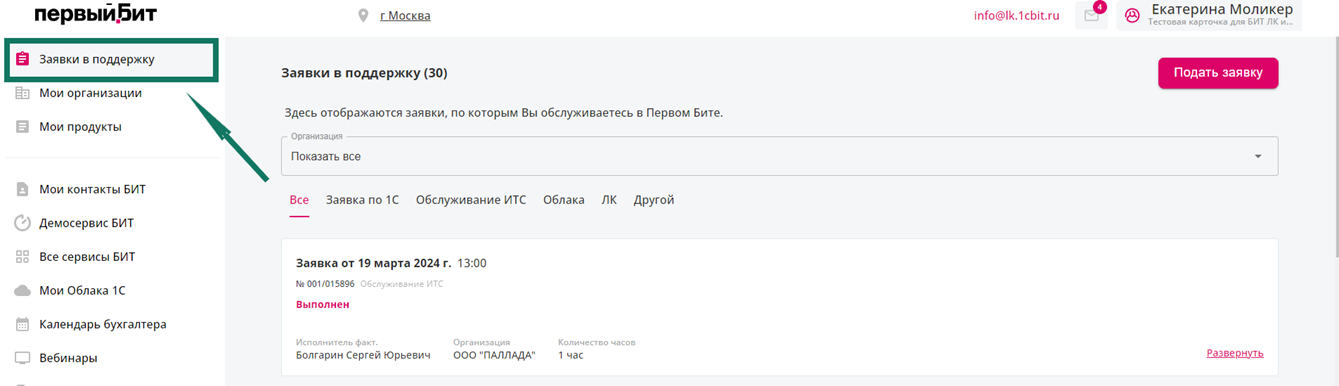This screenshot has width=1339, height=386.
Task: Click the Заявки в поддержку clipboard icon
Action: [x=23, y=59]
